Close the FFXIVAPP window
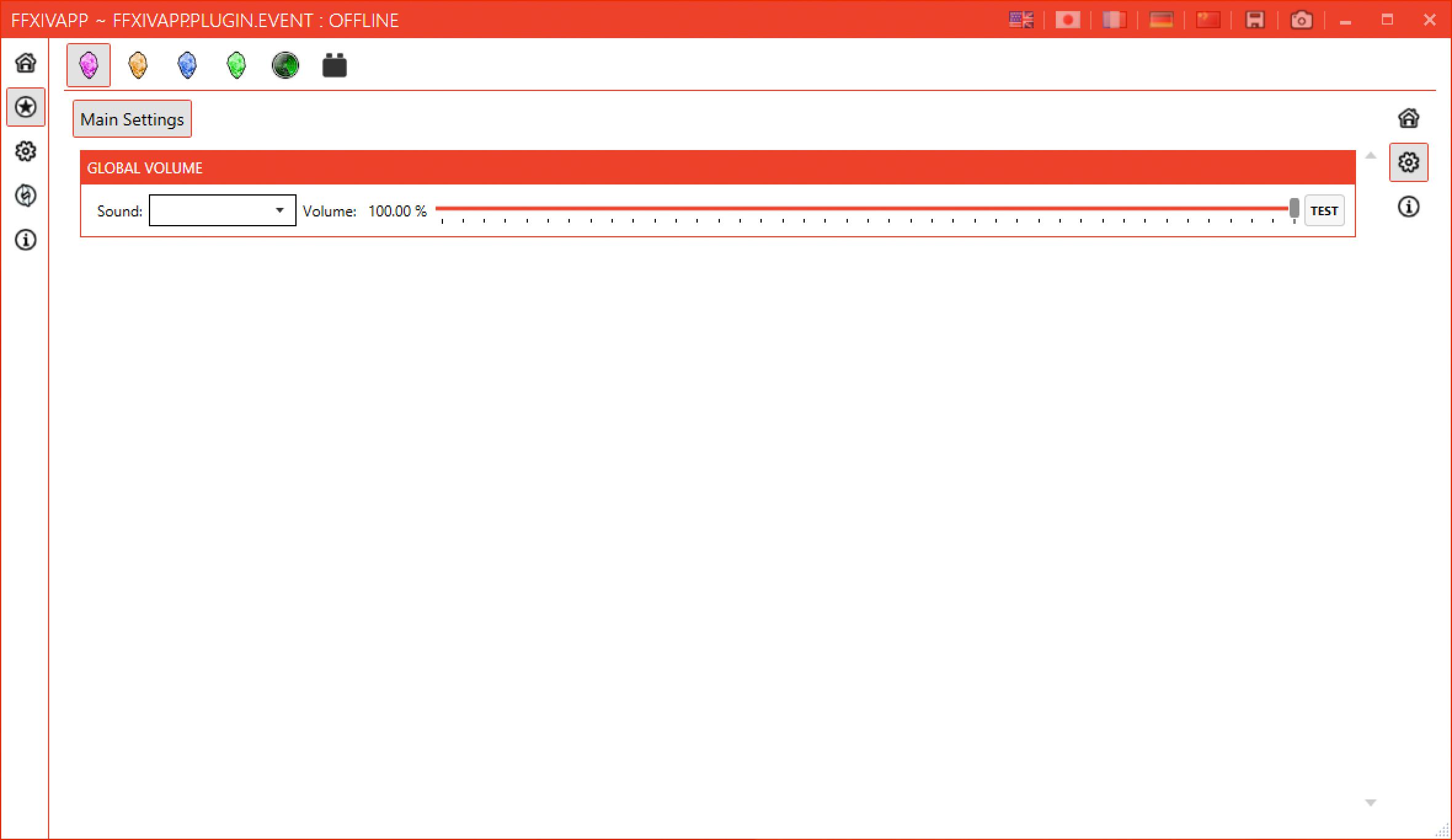The width and height of the screenshot is (1452, 840). point(1430,20)
